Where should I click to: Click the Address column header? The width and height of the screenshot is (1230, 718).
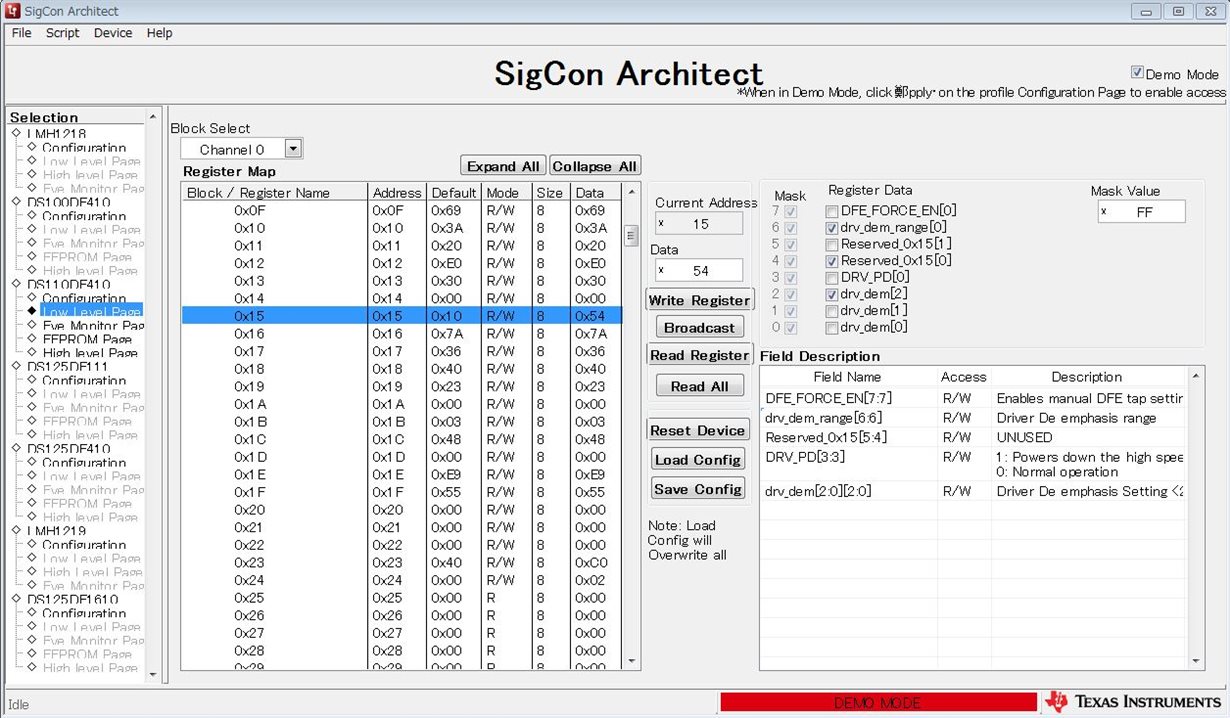tap(397, 193)
